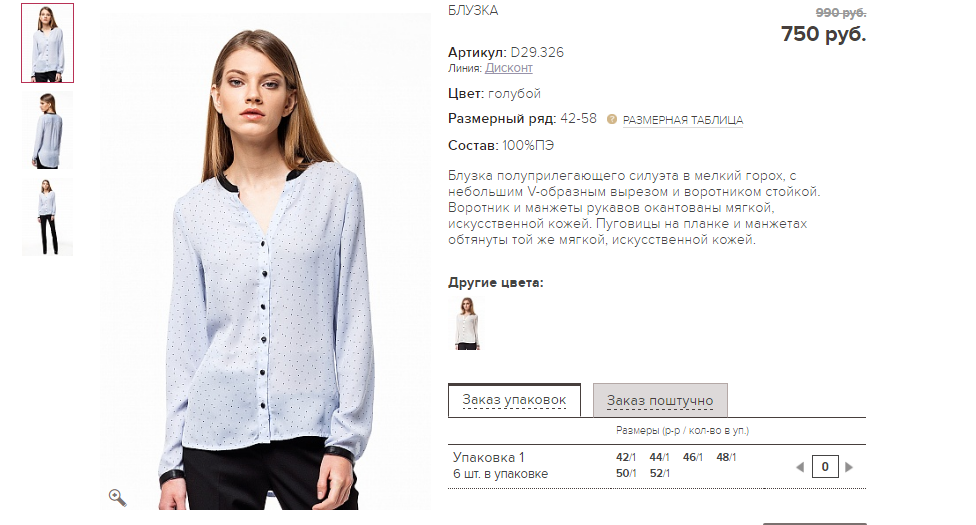Click the БЛУЗКА product heading

click(x=473, y=11)
